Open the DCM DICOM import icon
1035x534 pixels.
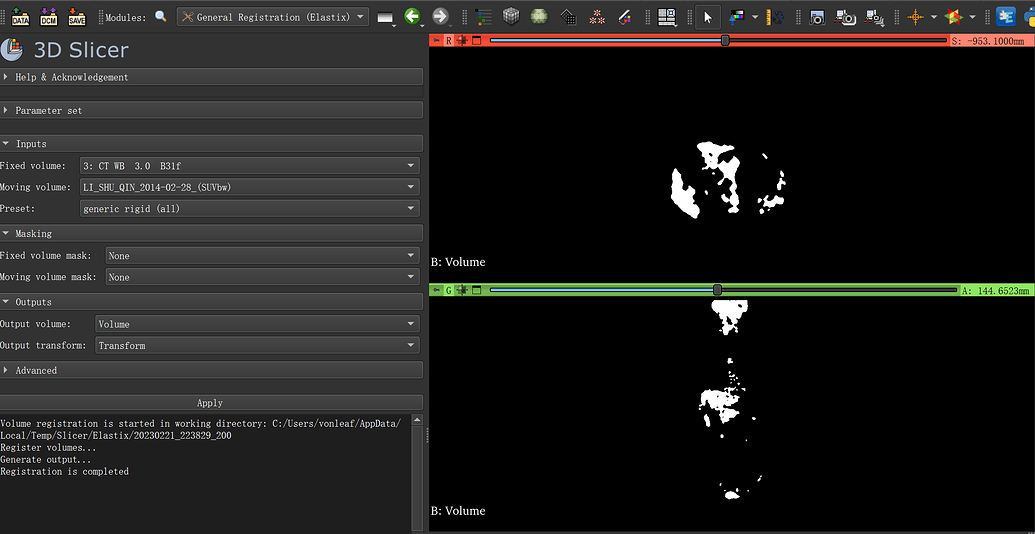coord(48,17)
